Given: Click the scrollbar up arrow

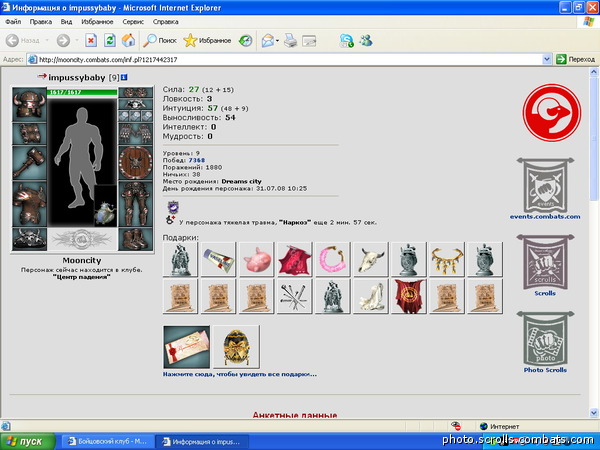Looking at the screenshot, I should (593, 72).
